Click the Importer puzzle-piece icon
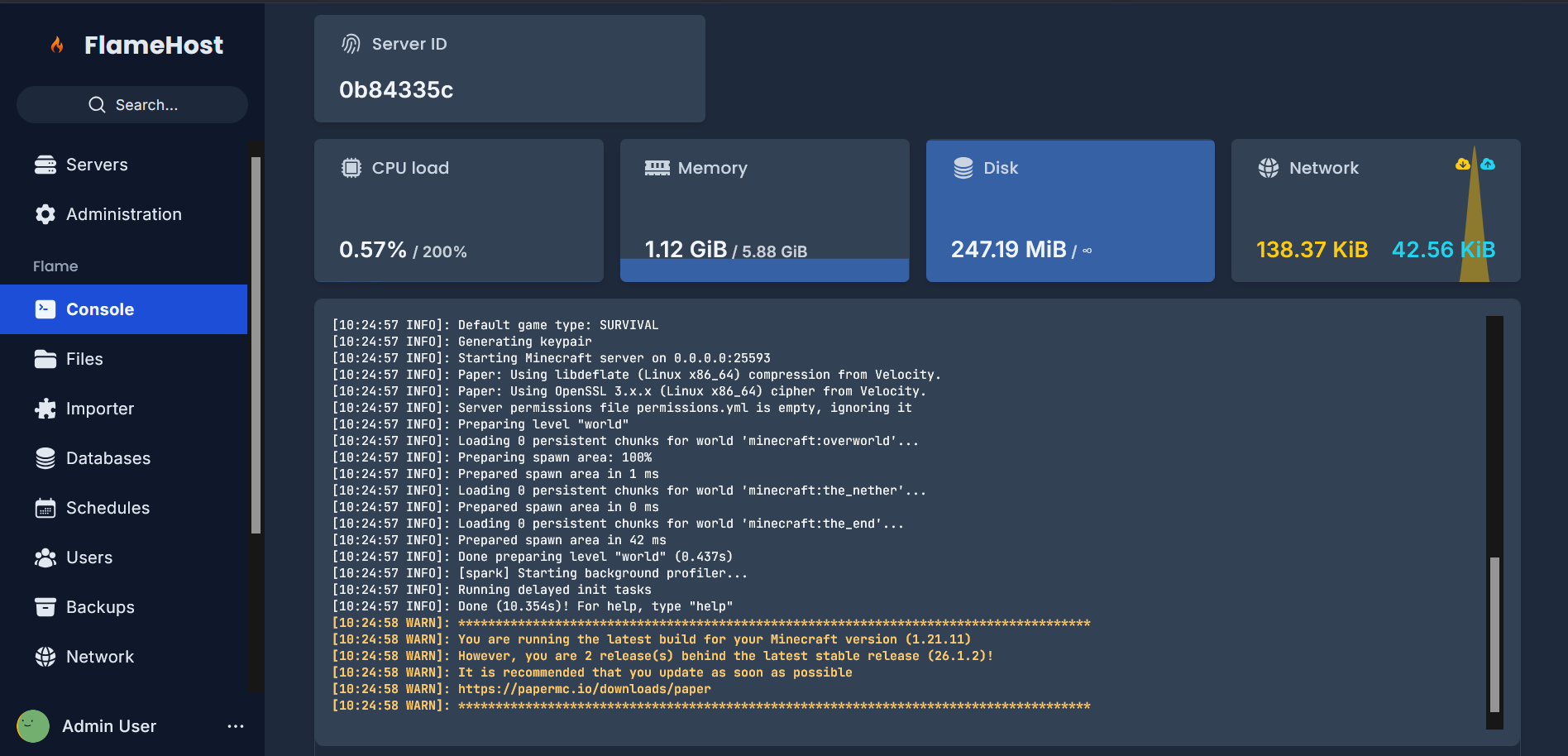The width and height of the screenshot is (1568, 756). pos(45,409)
